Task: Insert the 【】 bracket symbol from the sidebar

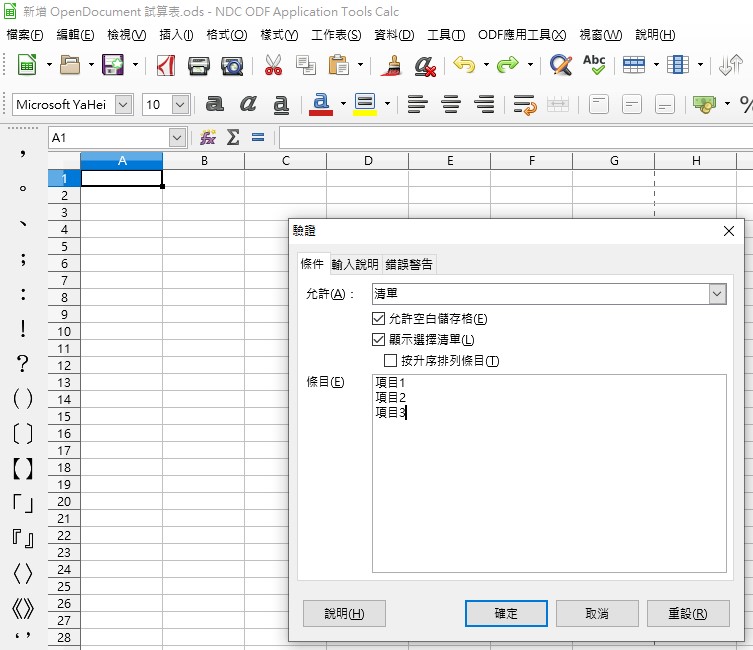Action: [23, 469]
